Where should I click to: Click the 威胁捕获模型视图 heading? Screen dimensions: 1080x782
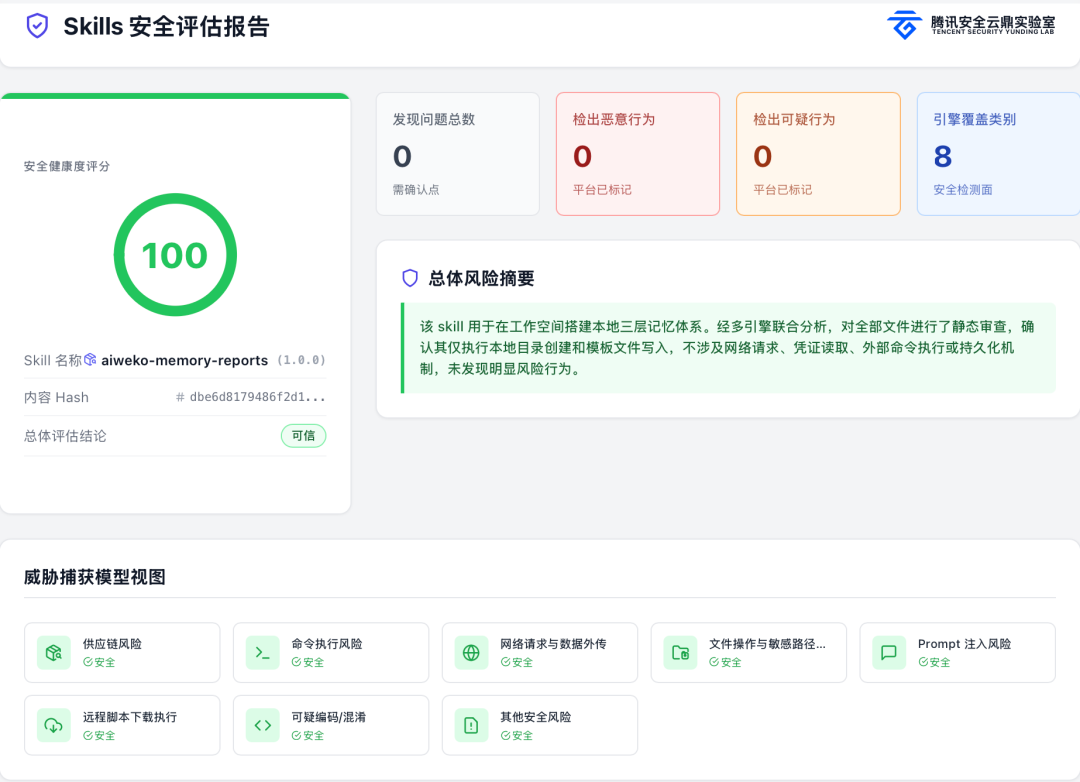95,577
